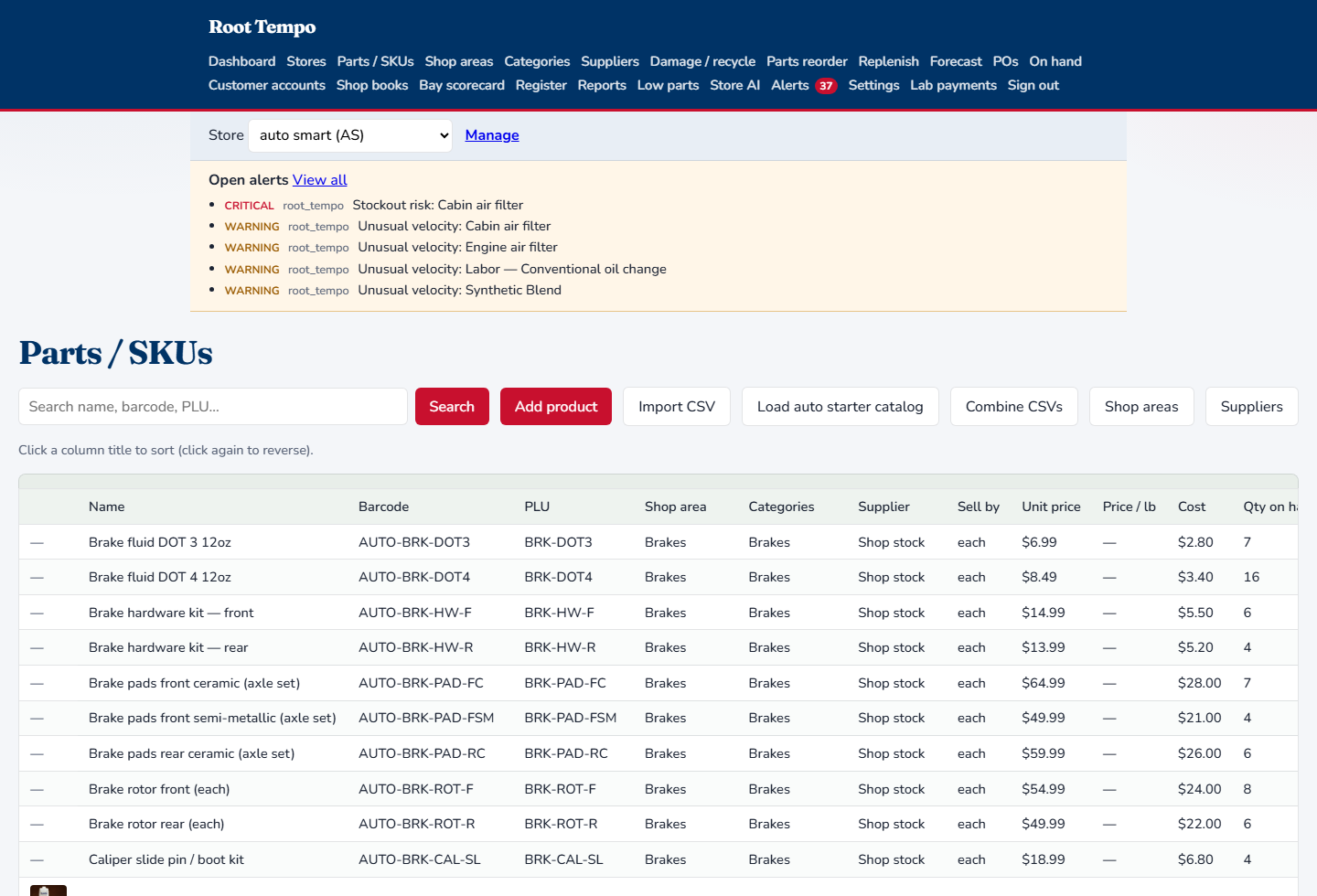Screen dimensions: 1317x896
Task: Open View all alerts link
Action: click(320, 180)
